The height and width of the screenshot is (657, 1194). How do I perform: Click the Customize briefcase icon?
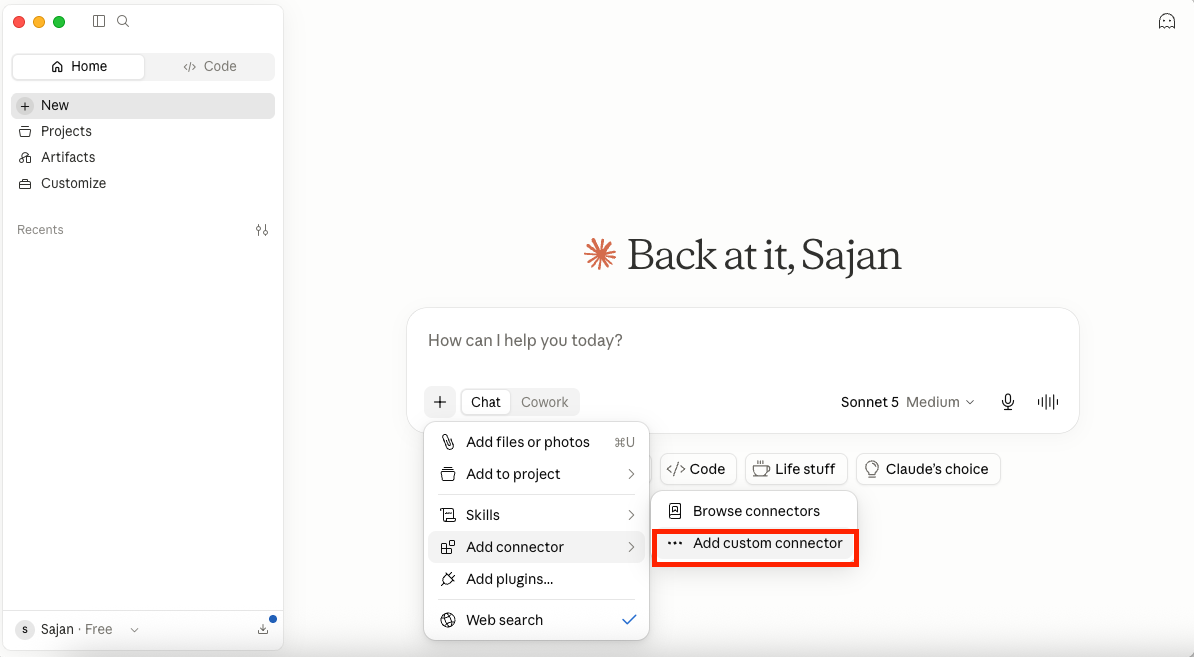pos(25,183)
